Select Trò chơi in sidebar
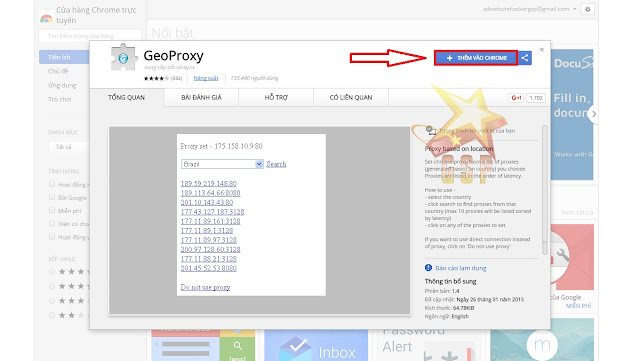Viewport: 640px width, 361px height. click(60, 99)
